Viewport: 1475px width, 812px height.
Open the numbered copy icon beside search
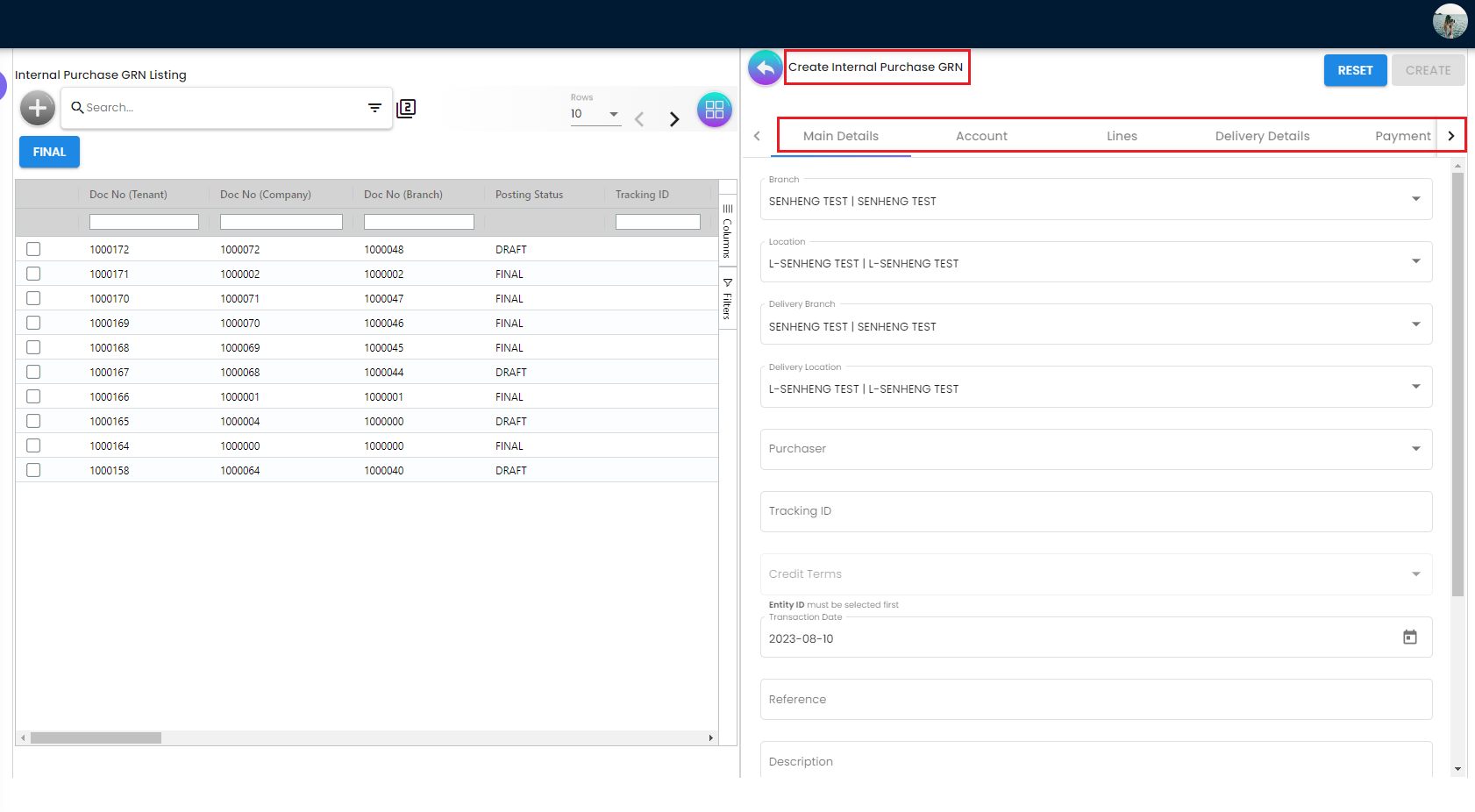pos(406,108)
